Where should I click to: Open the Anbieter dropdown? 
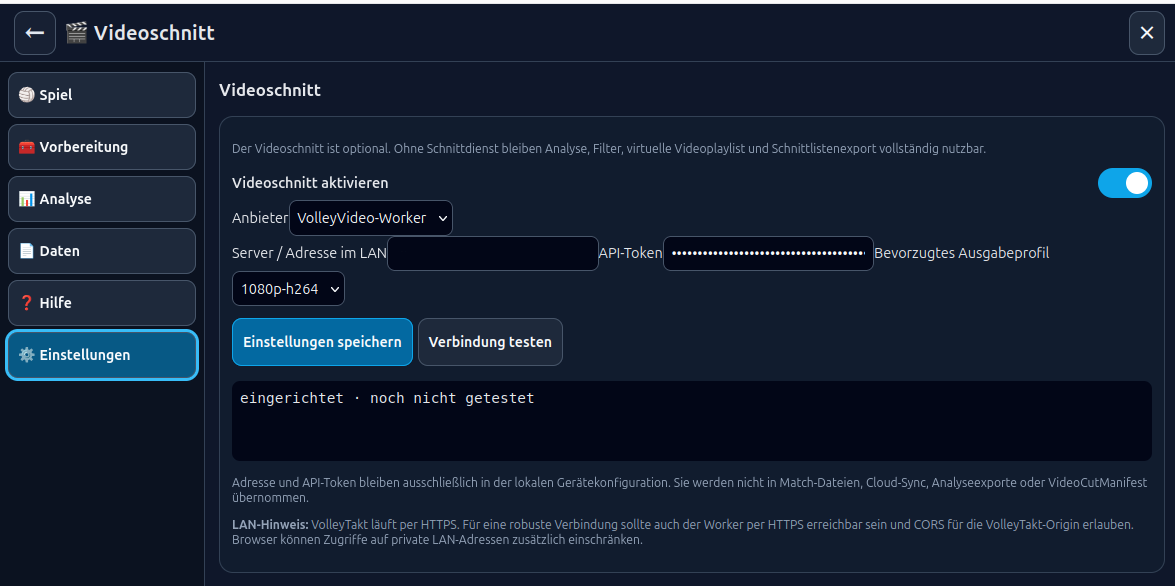[x=371, y=218]
